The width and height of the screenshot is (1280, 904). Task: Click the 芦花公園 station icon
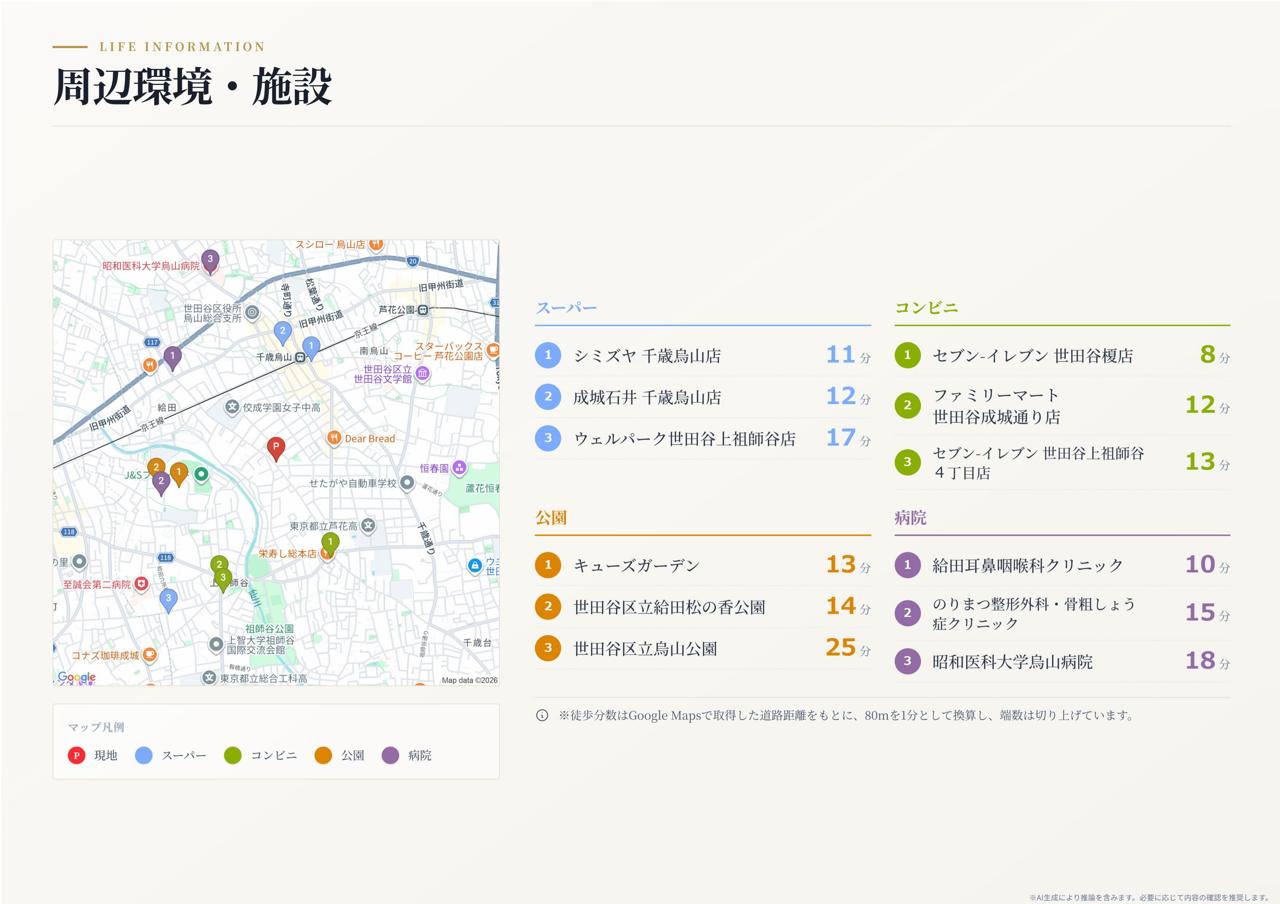(x=423, y=310)
